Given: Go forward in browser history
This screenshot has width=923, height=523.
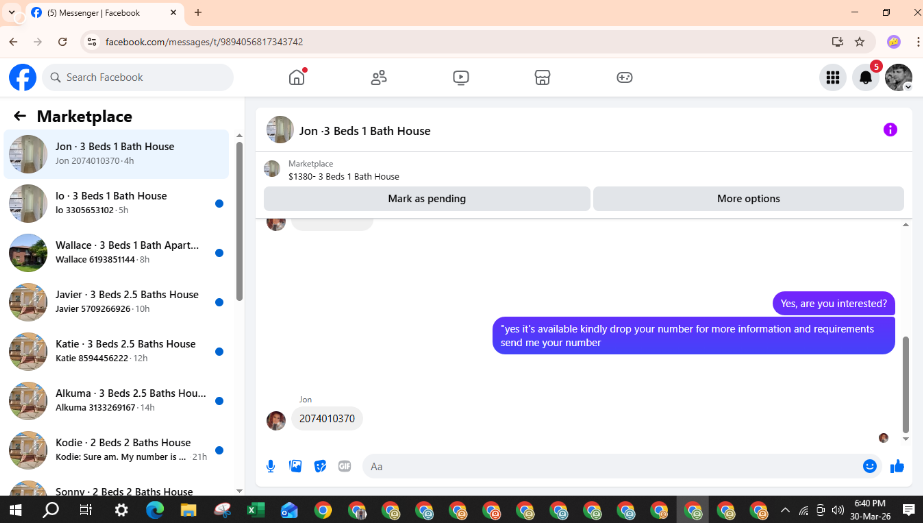Looking at the screenshot, I should 38,42.
